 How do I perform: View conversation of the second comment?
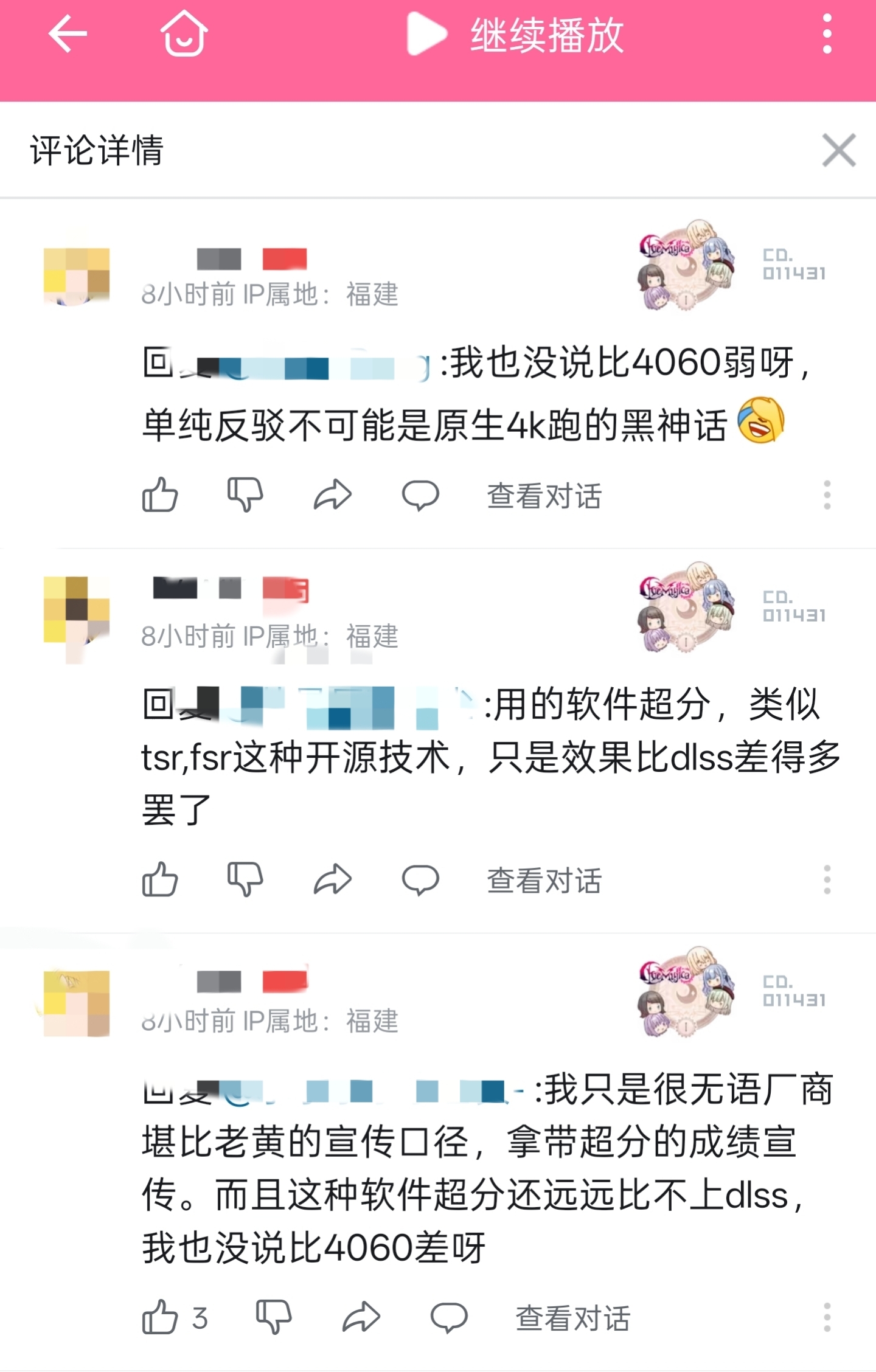[x=544, y=880]
